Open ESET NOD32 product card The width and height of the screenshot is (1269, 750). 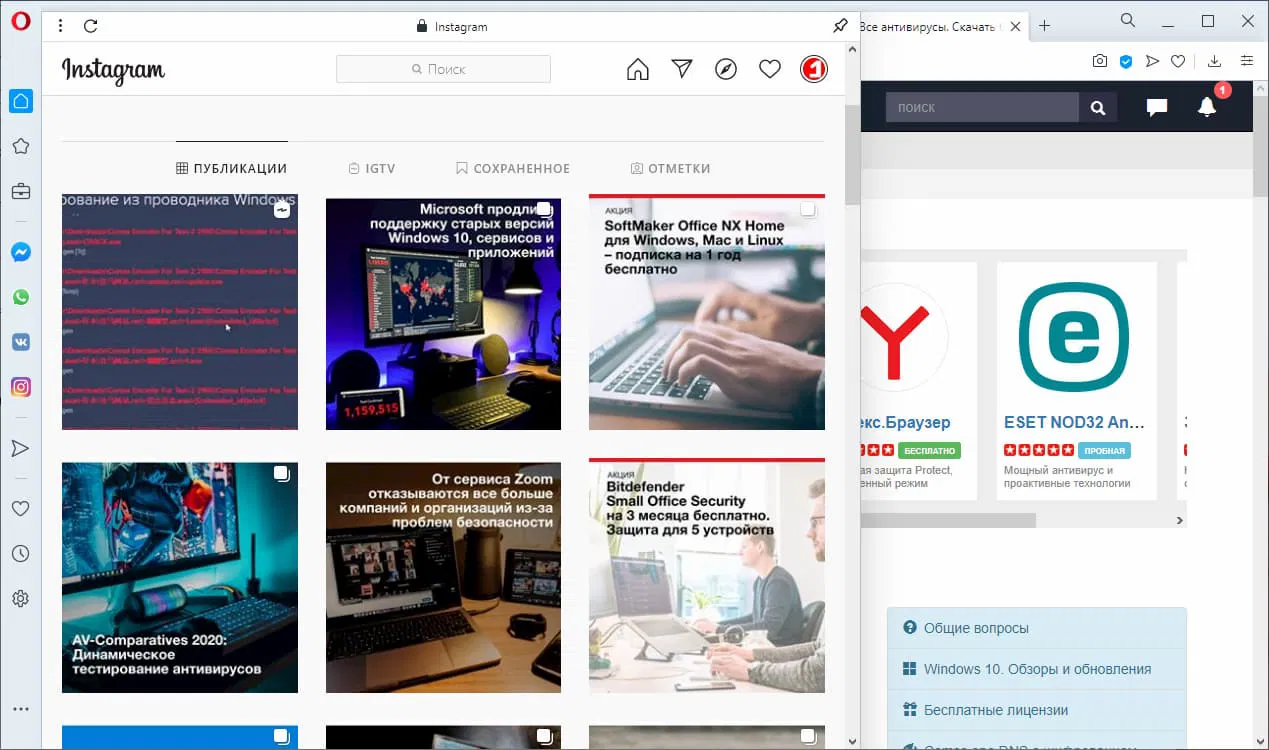(x=1076, y=381)
